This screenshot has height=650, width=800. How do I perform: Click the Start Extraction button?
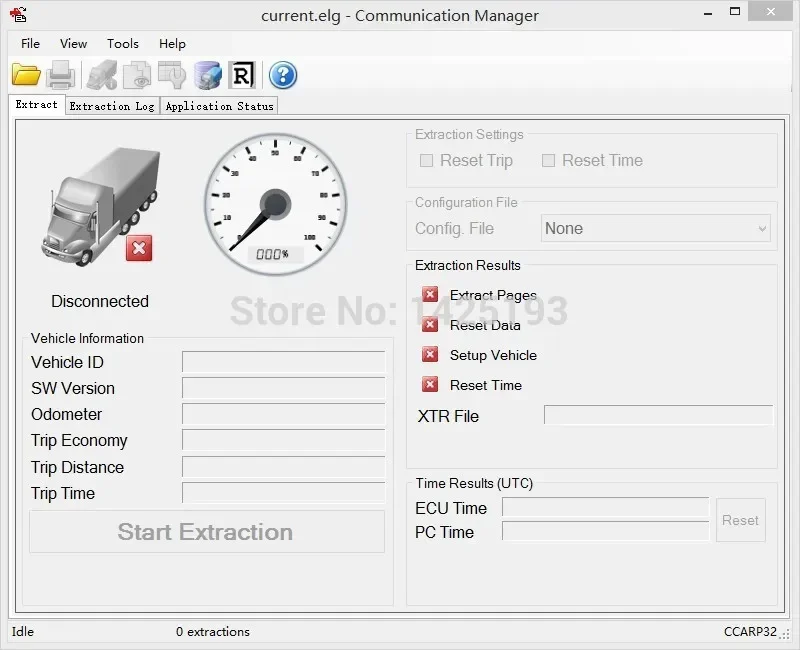[x=206, y=531]
